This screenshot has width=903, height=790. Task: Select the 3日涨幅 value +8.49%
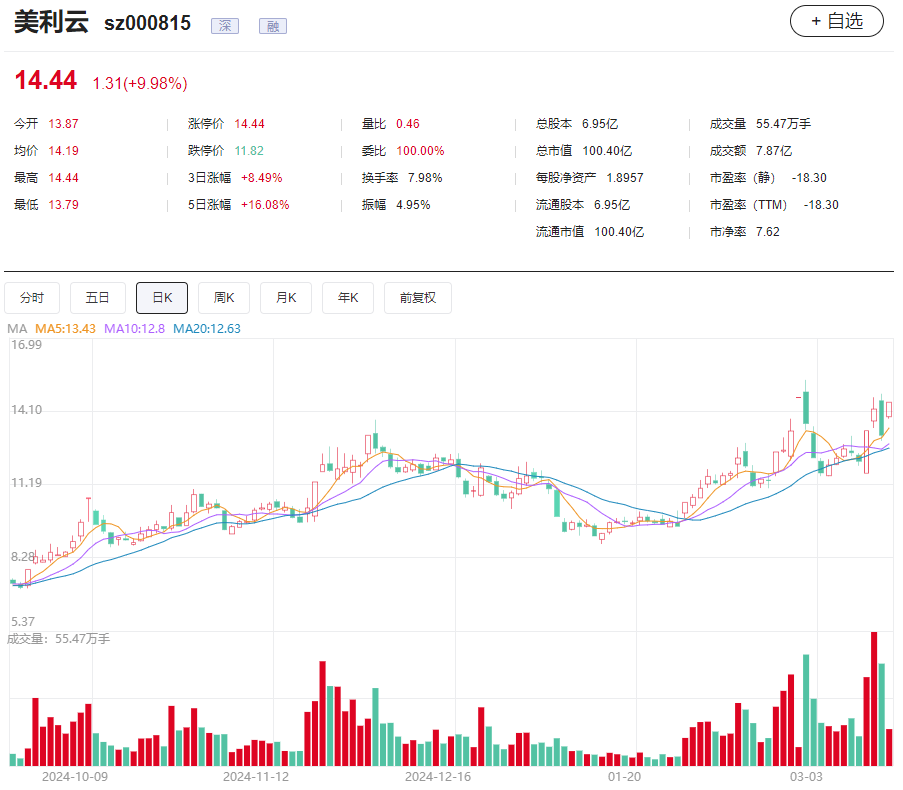(x=261, y=178)
